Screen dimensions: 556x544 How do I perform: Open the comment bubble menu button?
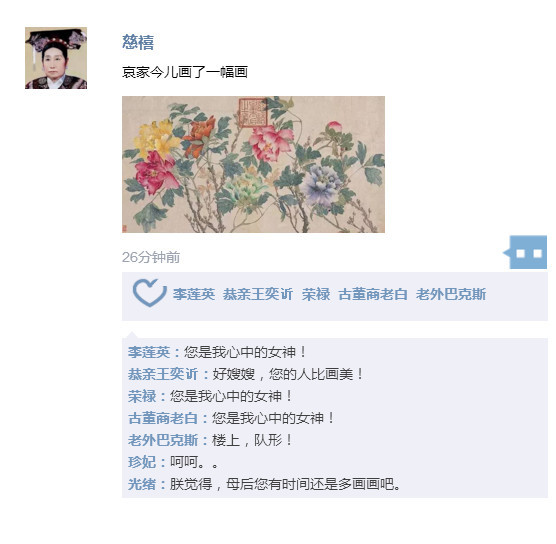point(525,252)
